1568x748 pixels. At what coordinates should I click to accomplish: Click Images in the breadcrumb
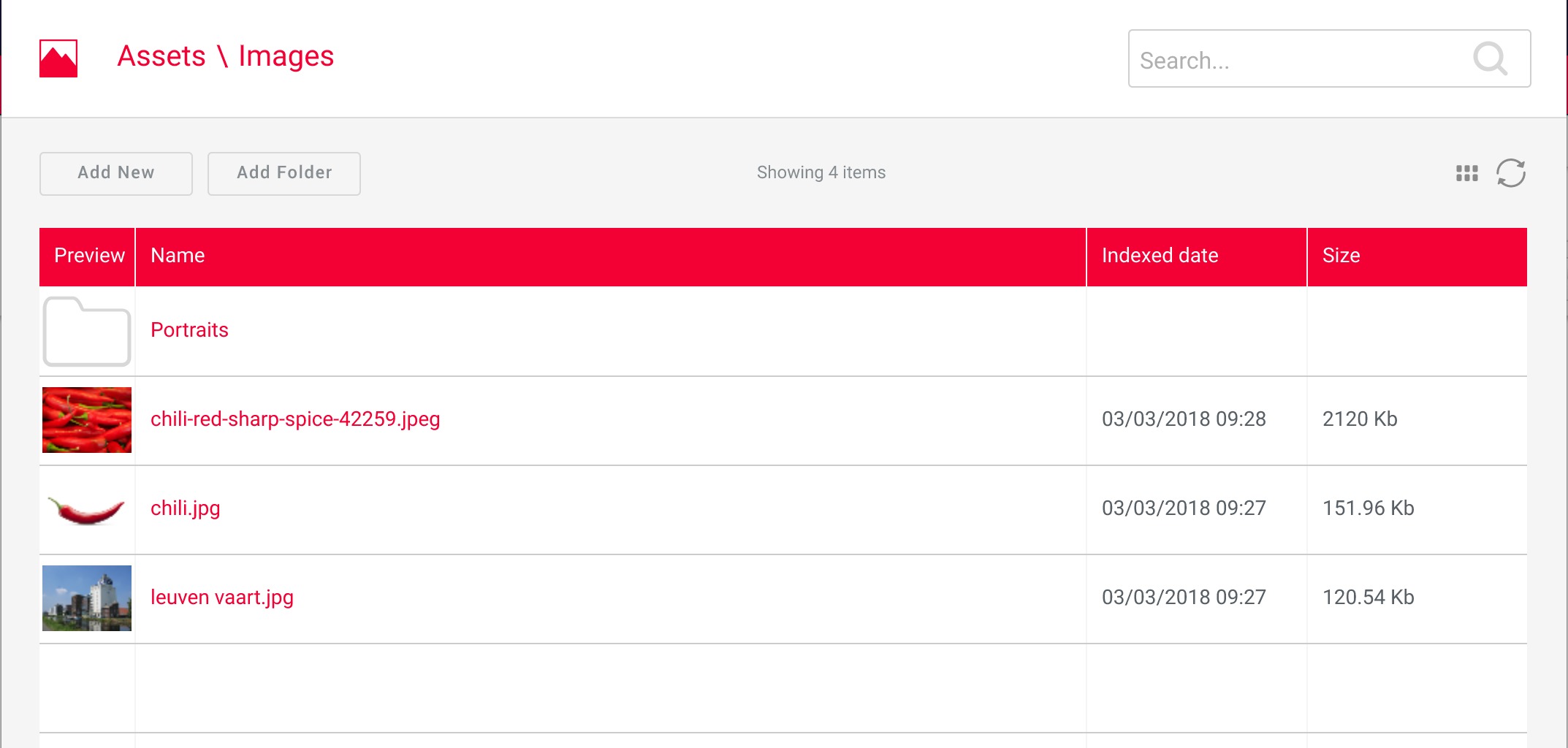[286, 56]
